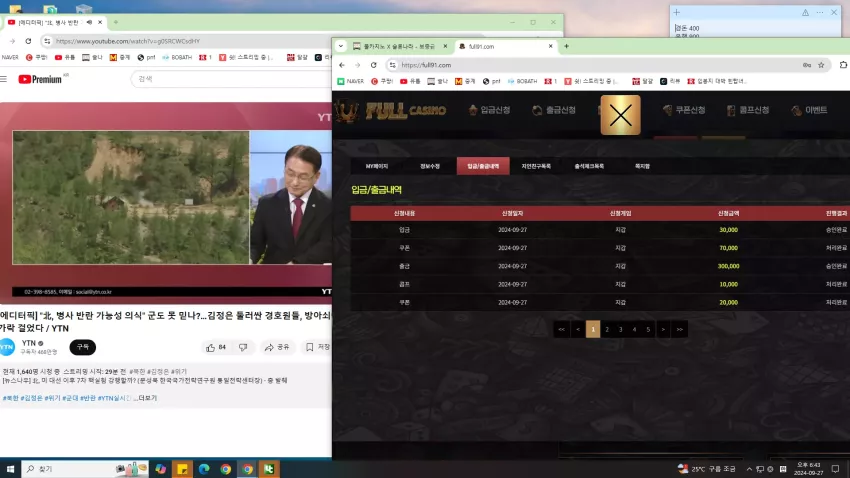Image resolution: width=850 pixels, height=478 pixels.
Task: Go to page 2 of the history list
Action: click(x=607, y=329)
